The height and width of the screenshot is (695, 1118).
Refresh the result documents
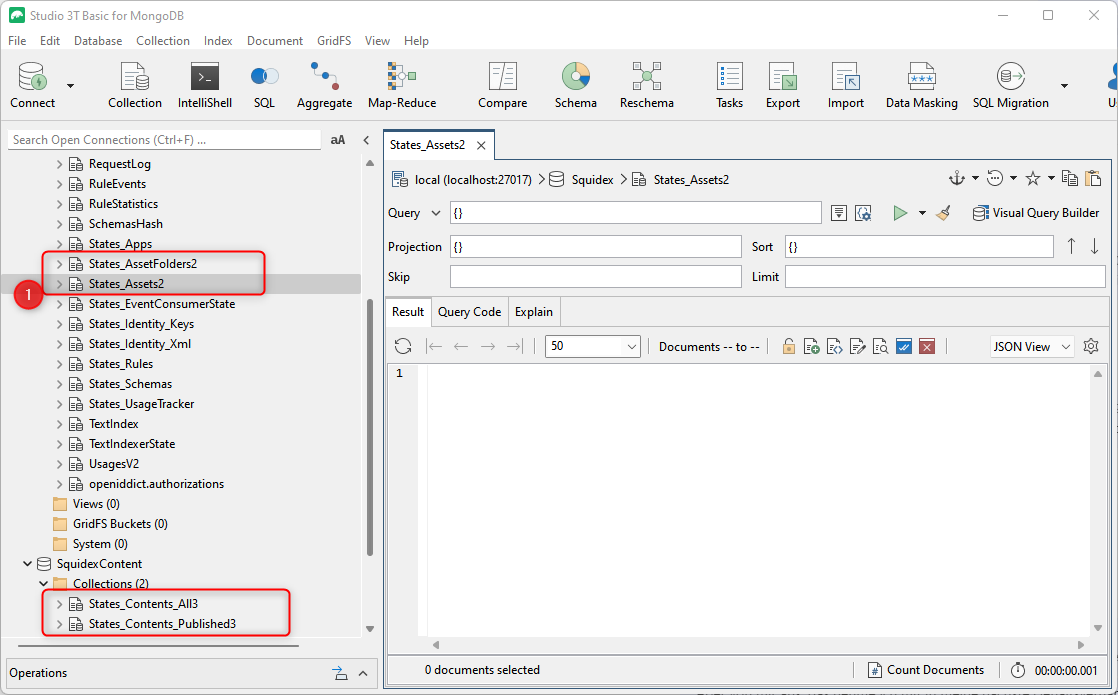(403, 346)
